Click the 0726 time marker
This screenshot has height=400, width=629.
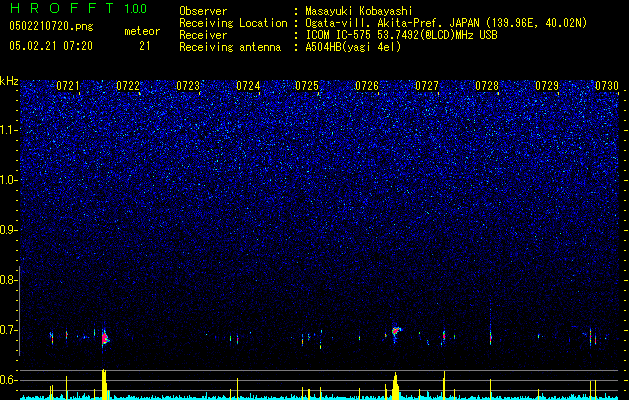367,86
